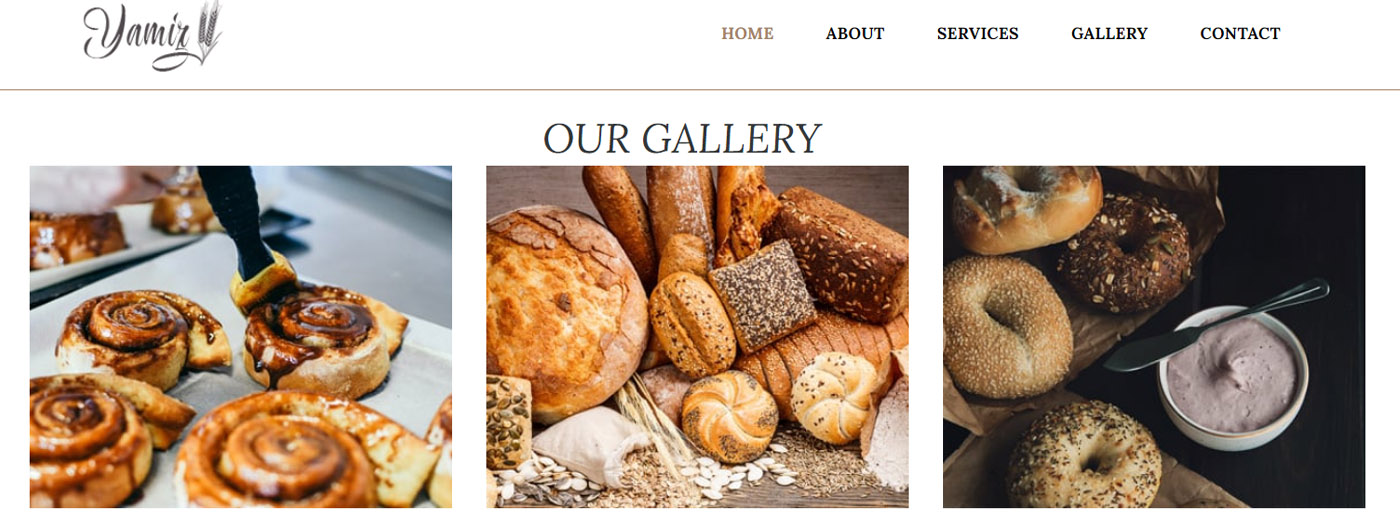The width and height of the screenshot is (1400, 515).
Task: Open the CONTACT page link
Action: tap(1240, 33)
